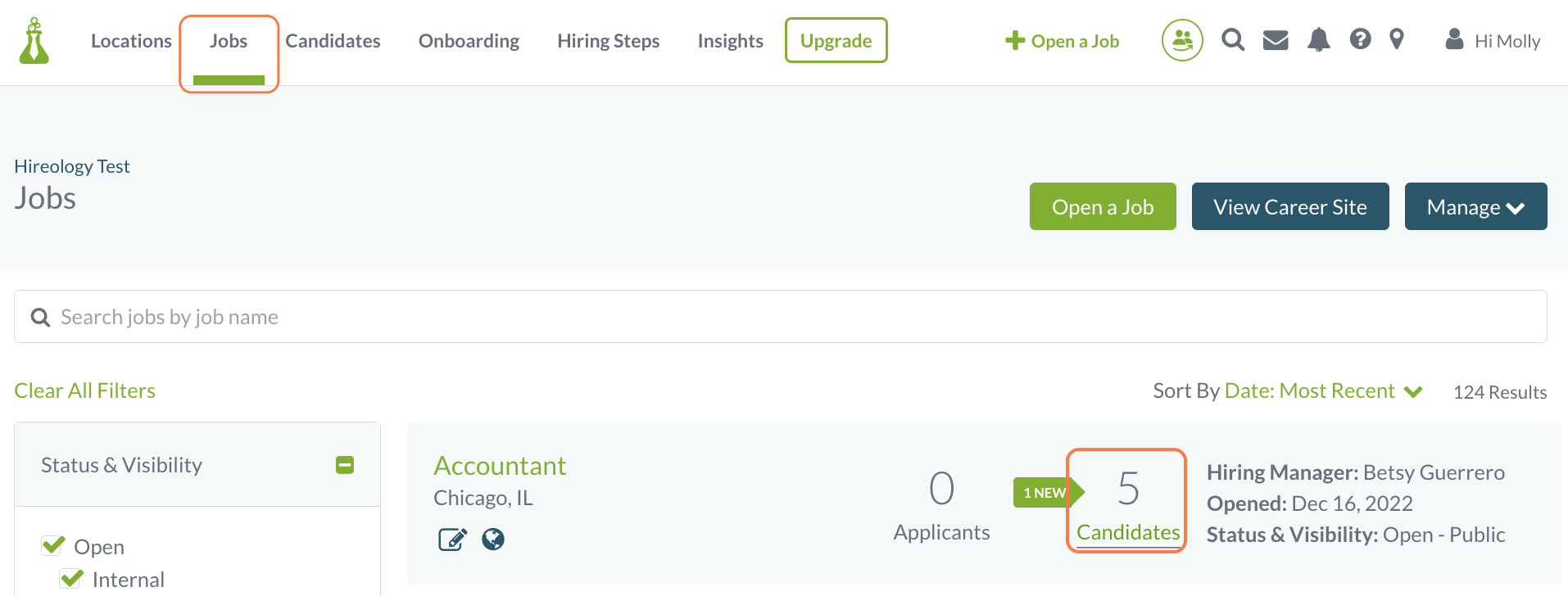Click the Opened: Dec 16, 2022 text
The image size is (1568, 596).
pos(1310,503)
